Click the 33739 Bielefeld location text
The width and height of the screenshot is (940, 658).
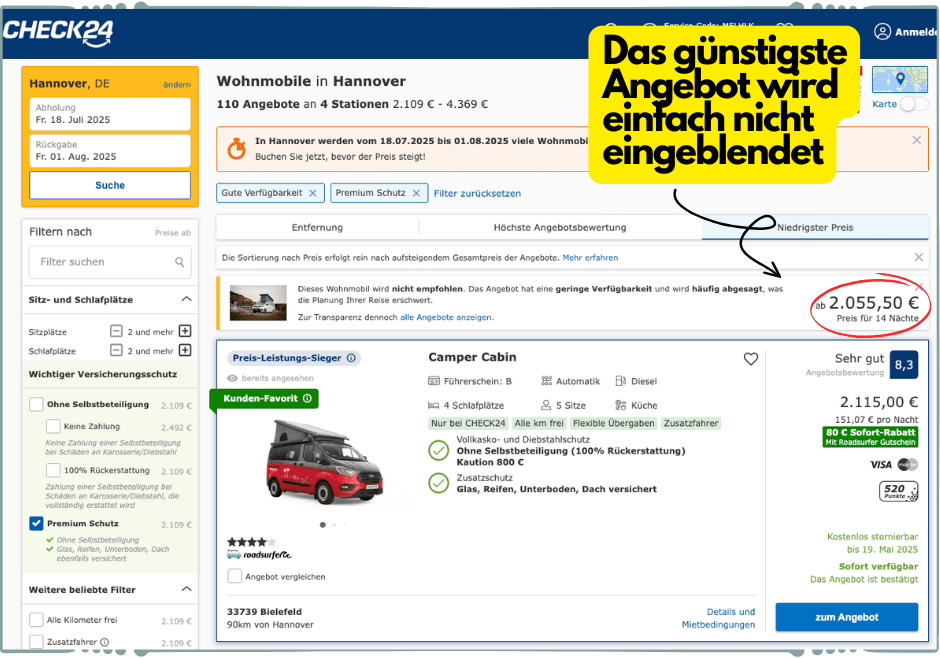(264, 612)
